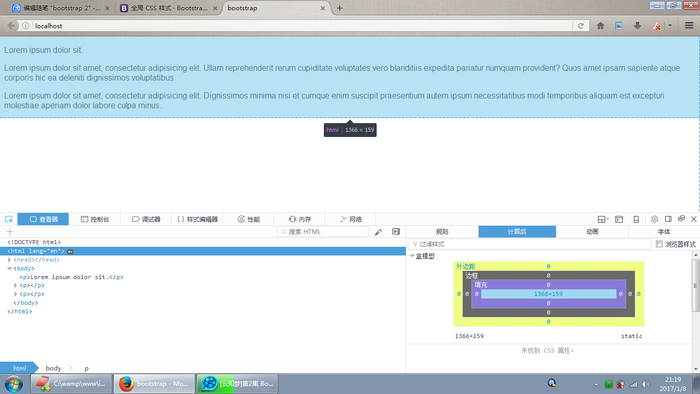Viewport: 700px width, 394px height.
Task: Switch to the 控制台 console tab
Action: click(95, 219)
